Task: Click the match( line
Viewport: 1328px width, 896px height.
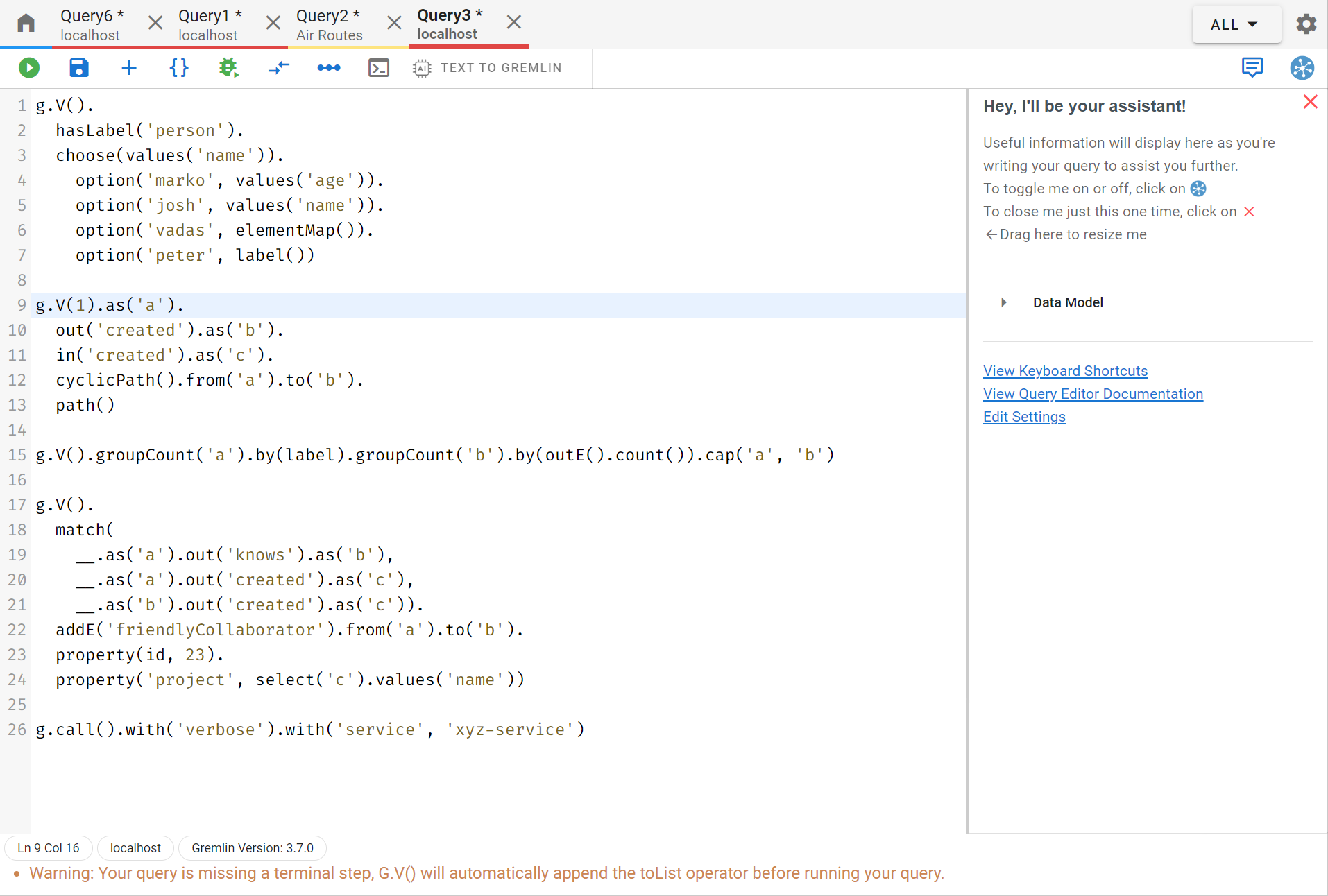Action: pos(84,530)
